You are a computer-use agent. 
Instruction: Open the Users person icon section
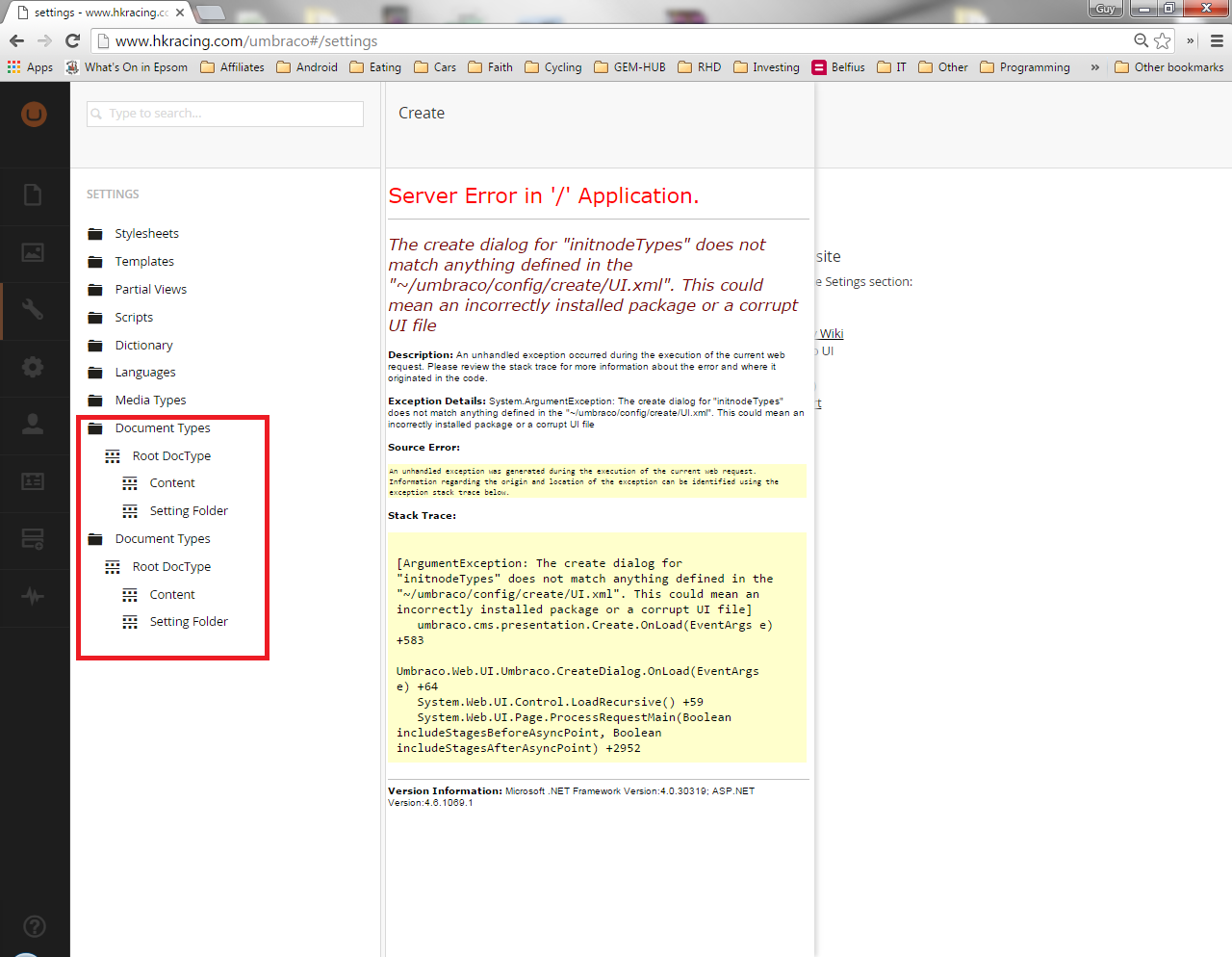point(33,424)
